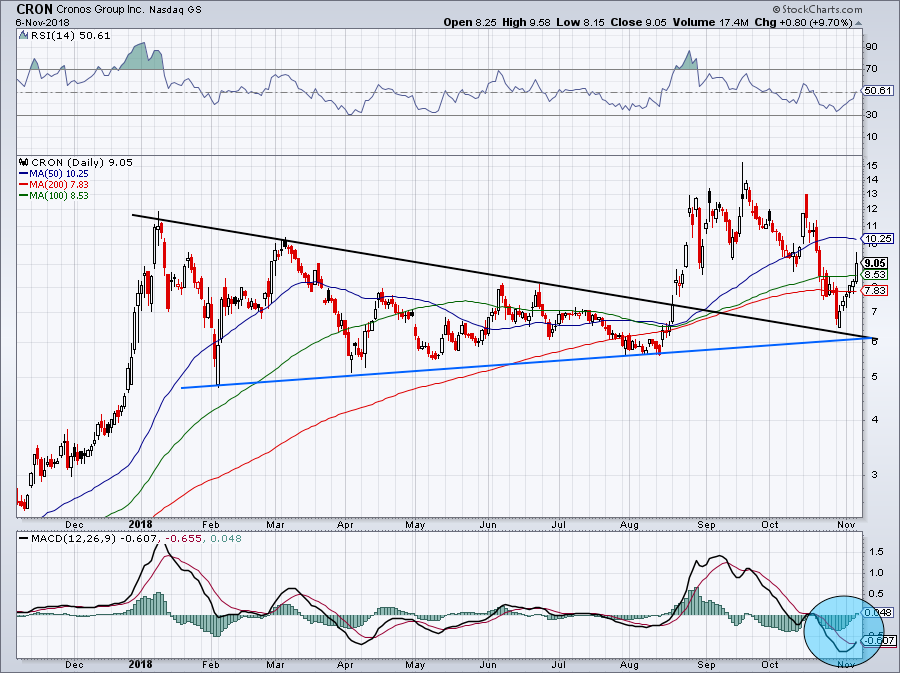
Task: Click the RSI(14) 50.61 indicator label
Action: coord(70,36)
